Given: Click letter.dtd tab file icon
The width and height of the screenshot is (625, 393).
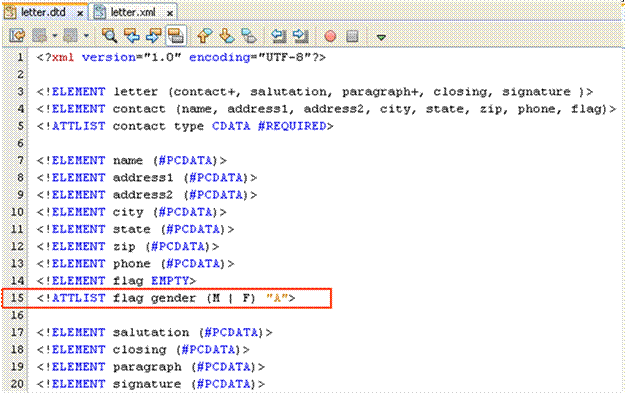Looking at the screenshot, I should point(10,12).
